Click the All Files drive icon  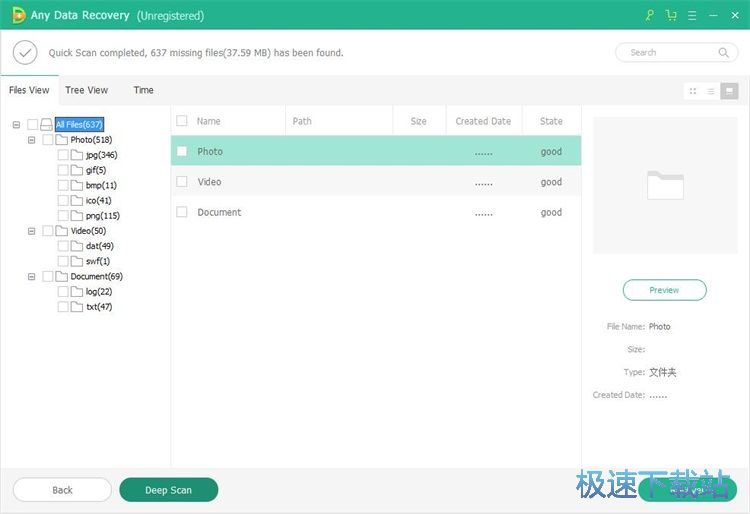[47, 125]
